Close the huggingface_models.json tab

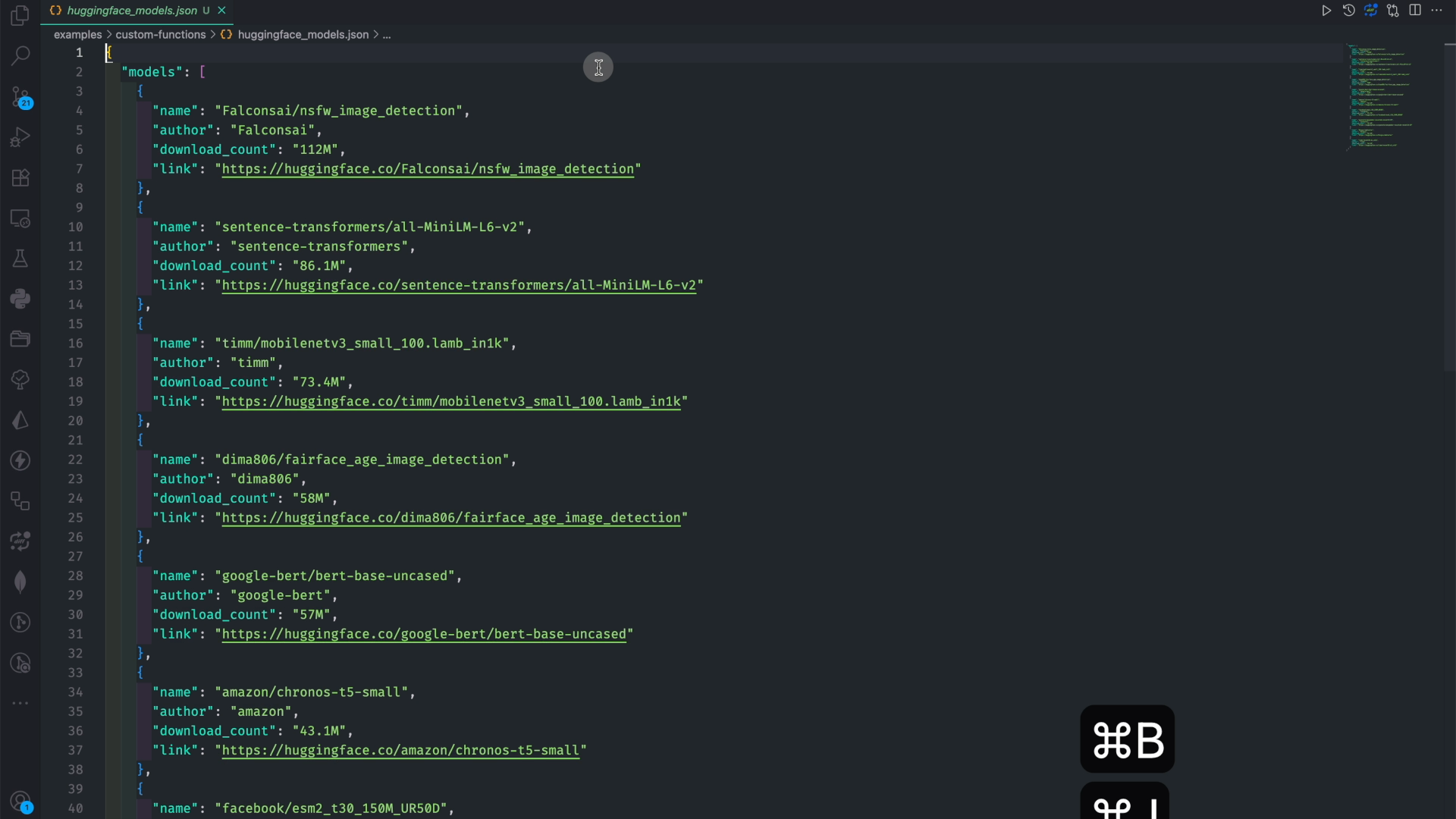(x=221, y=11)
